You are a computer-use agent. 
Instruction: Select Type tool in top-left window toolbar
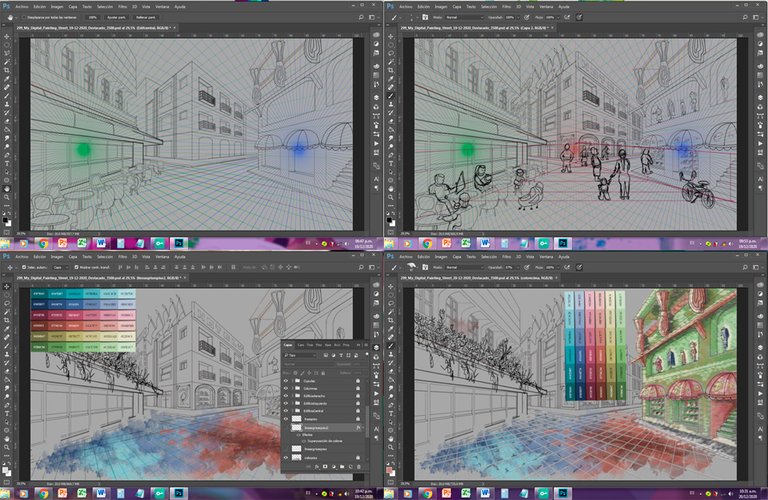tap(7, 163)
